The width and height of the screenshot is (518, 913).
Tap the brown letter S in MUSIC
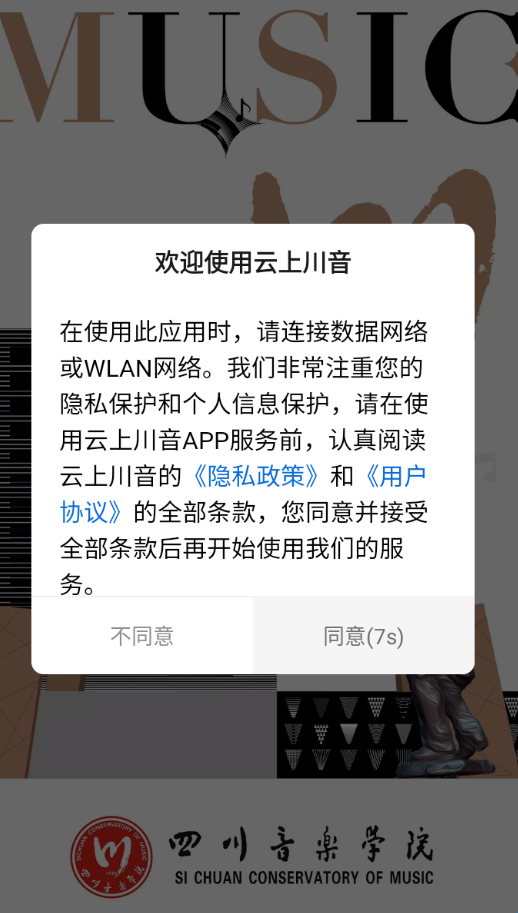click(297, 65)
